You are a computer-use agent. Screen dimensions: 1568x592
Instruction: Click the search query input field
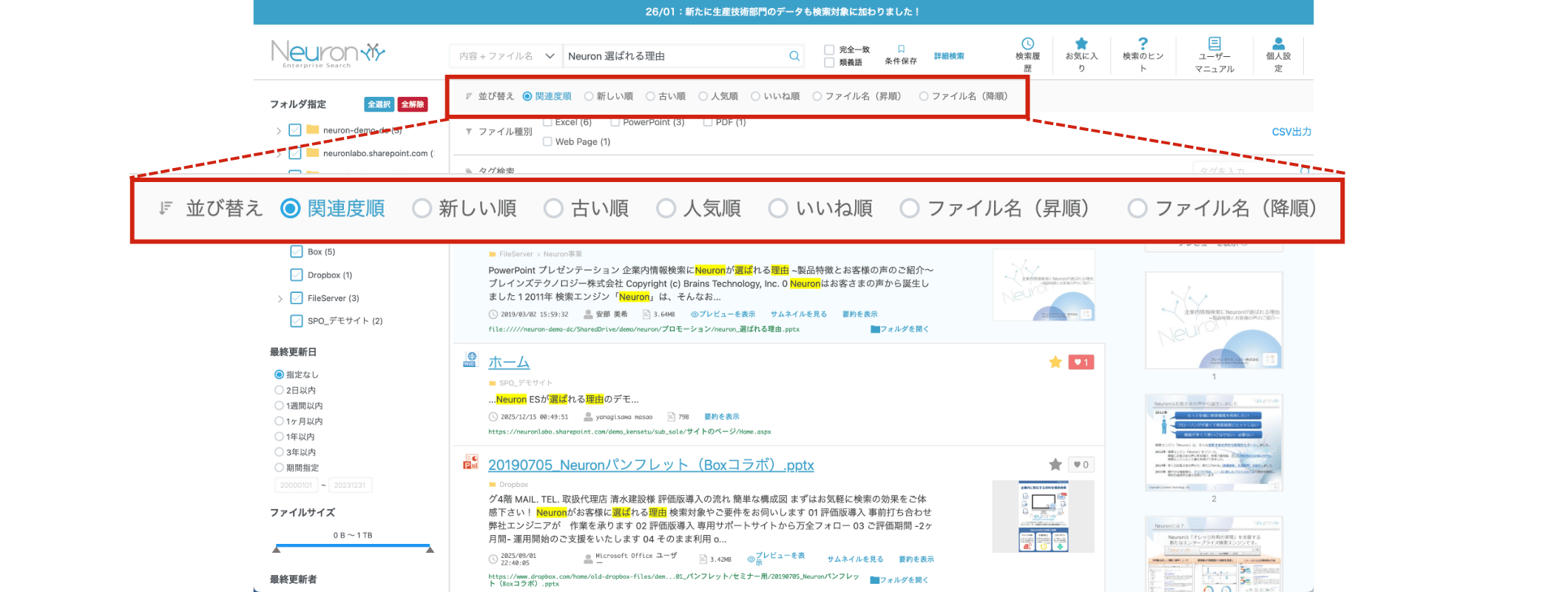675,56
